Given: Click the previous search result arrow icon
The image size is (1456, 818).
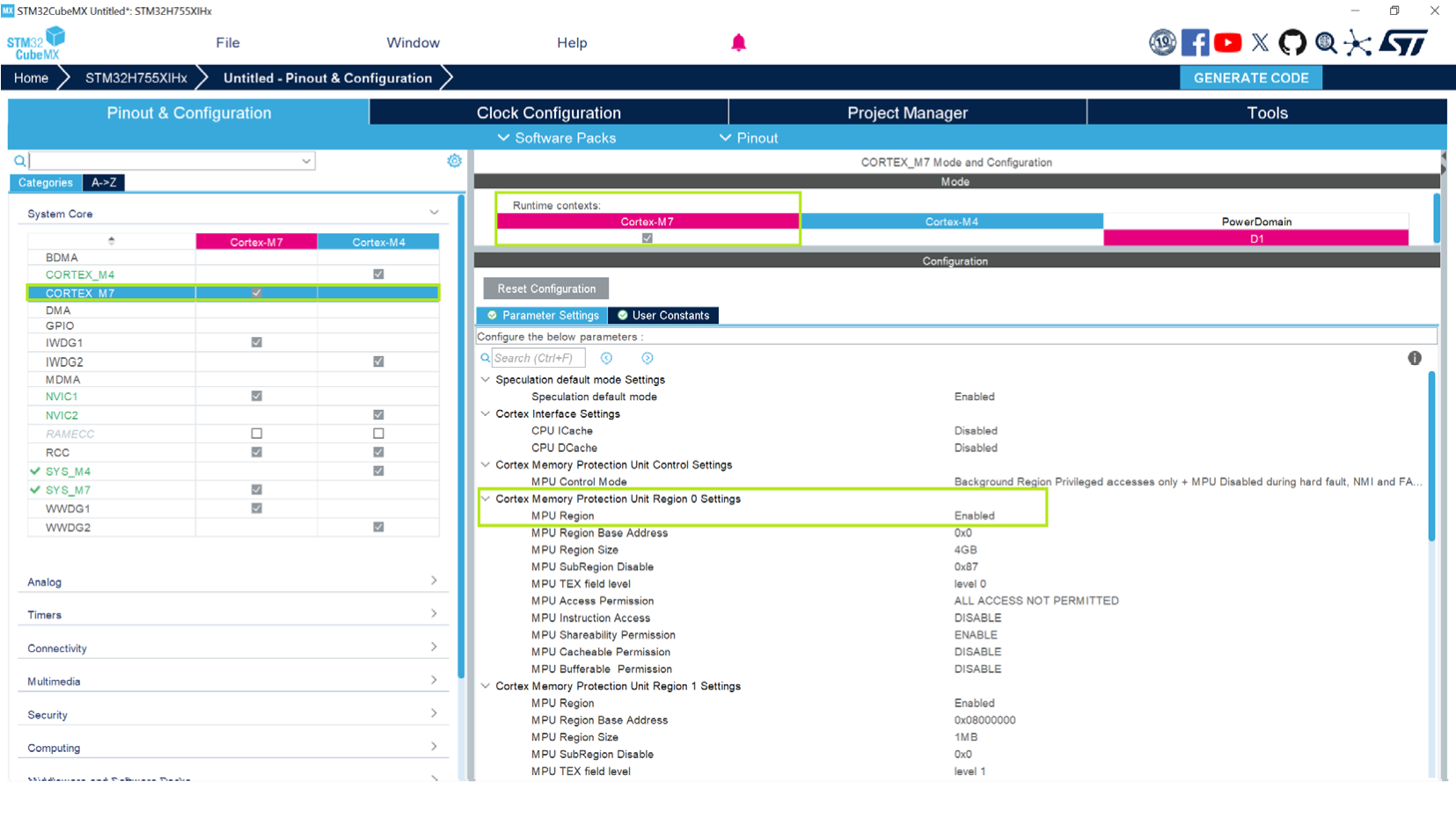Looking at the screenshot, I should click(x=606, y=358).
